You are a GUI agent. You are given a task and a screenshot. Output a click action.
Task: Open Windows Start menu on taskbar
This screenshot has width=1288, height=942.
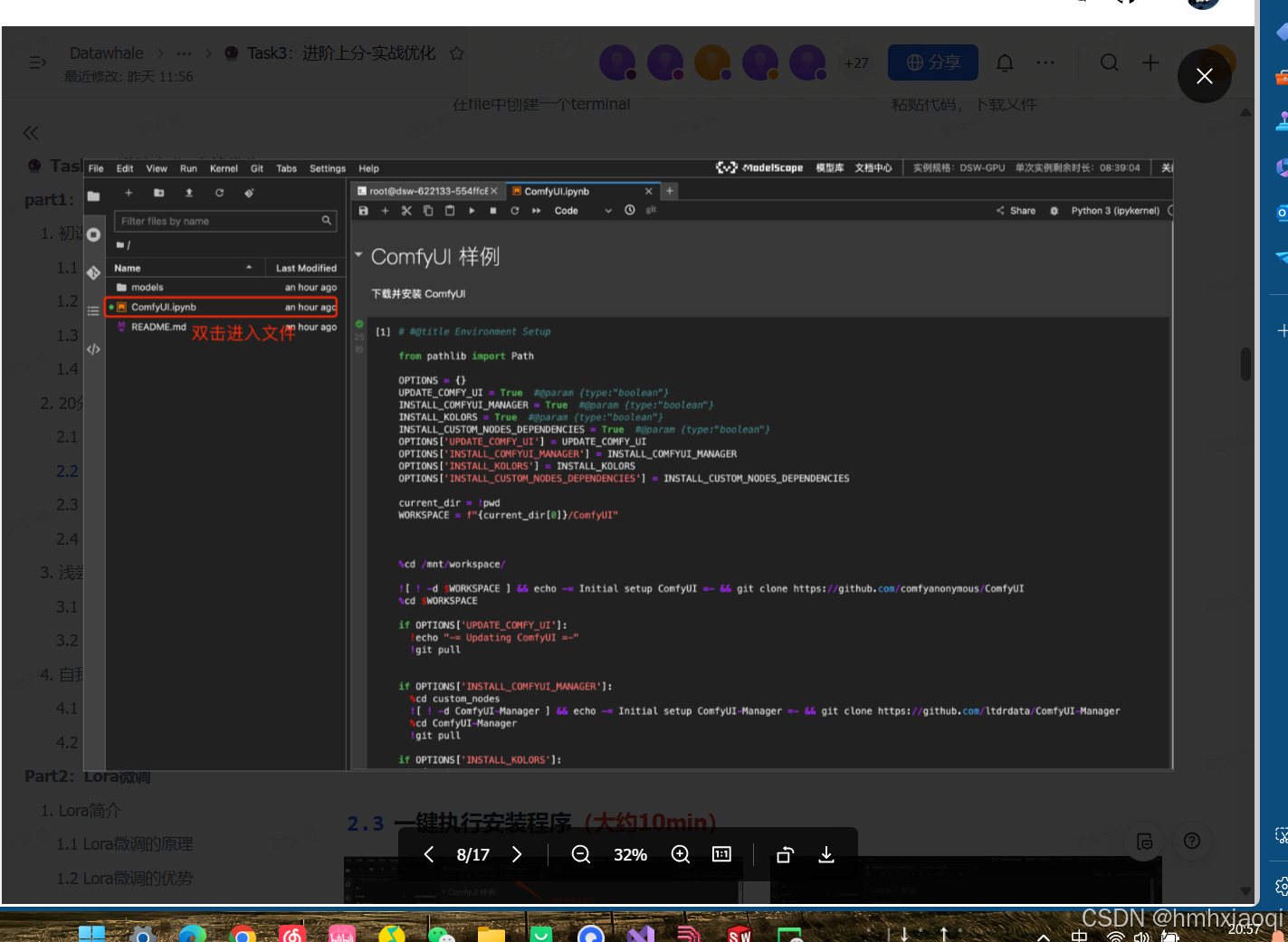91,933
